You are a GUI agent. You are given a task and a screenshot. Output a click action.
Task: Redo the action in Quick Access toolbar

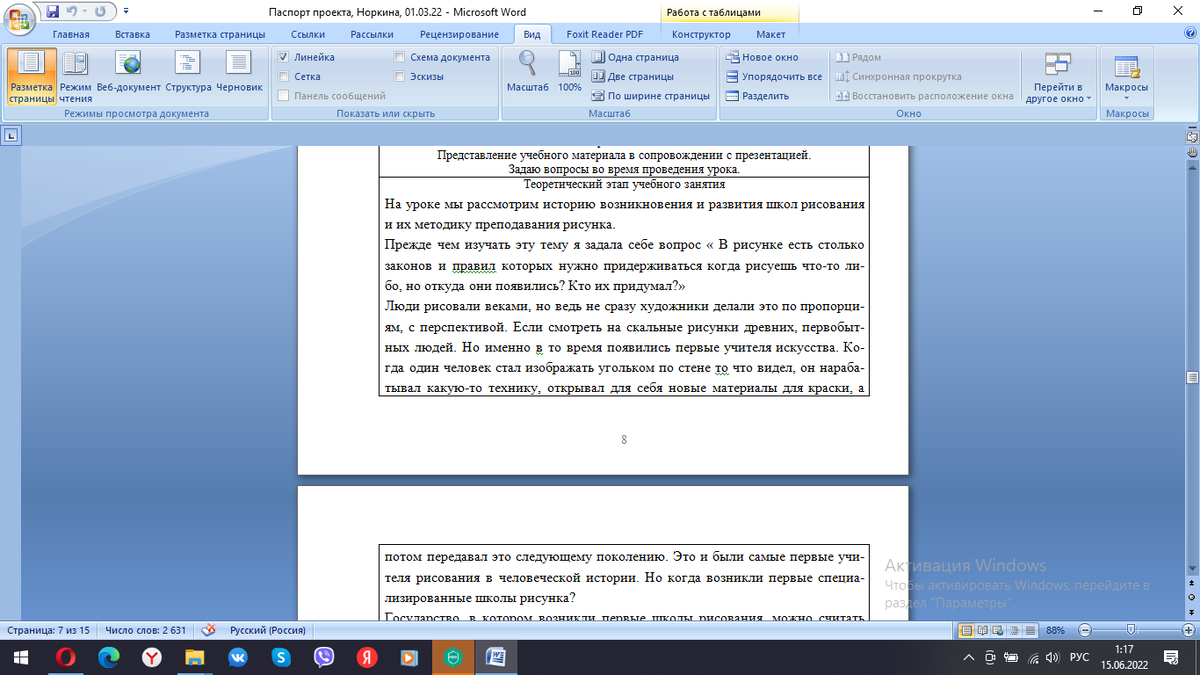pyautogui.click(x=101, y=11)
